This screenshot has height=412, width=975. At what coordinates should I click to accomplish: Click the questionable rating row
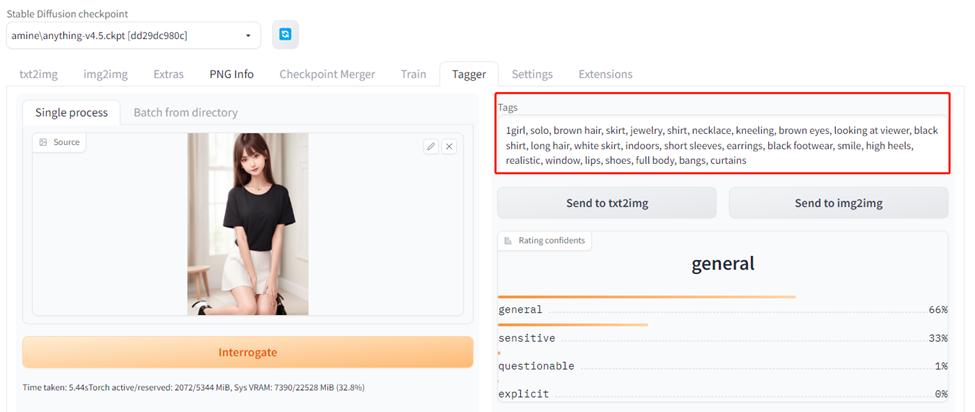[723, 366]
